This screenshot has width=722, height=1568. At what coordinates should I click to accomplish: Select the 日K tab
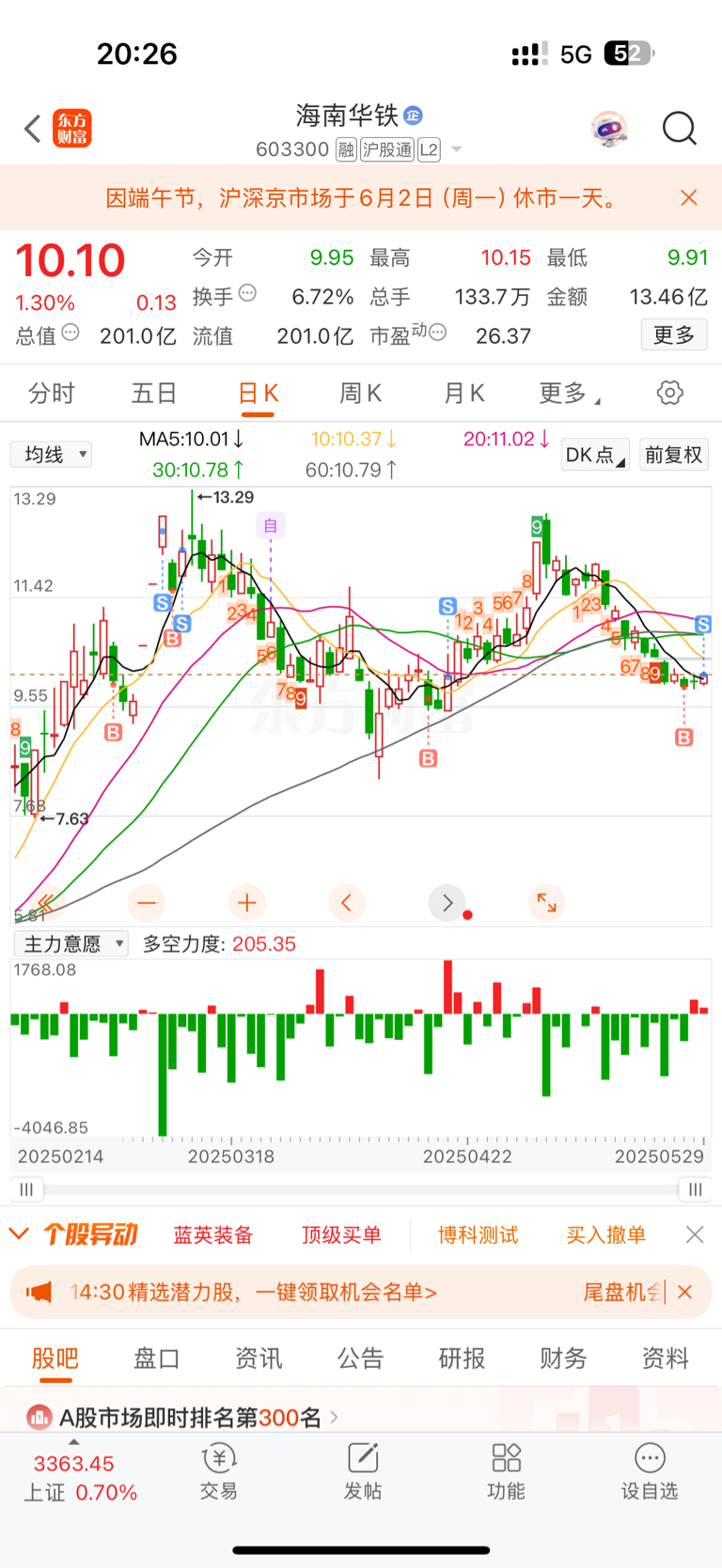pyautogui.click(x=258, y=393)
